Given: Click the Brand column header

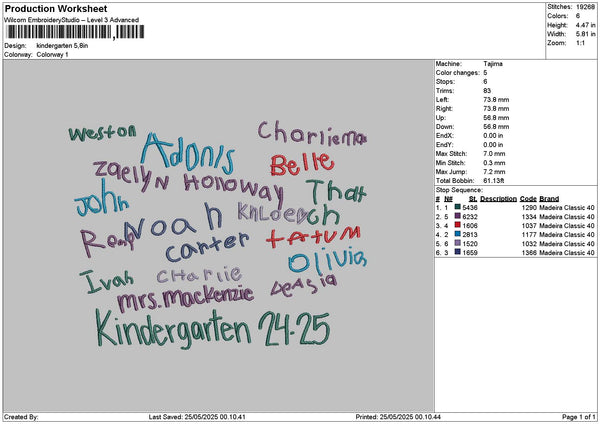Looking at the screenshot, I should (x=549, y=199).
